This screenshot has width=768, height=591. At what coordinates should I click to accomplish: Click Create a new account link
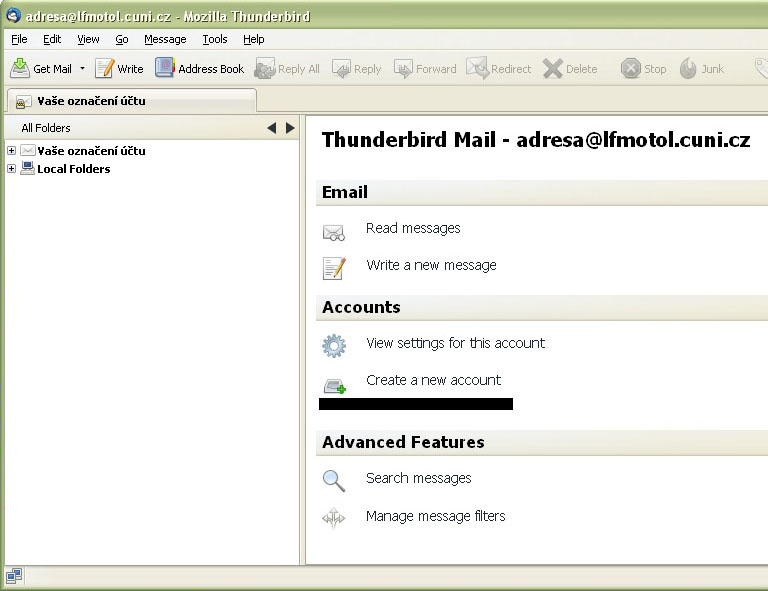[433, 380]
